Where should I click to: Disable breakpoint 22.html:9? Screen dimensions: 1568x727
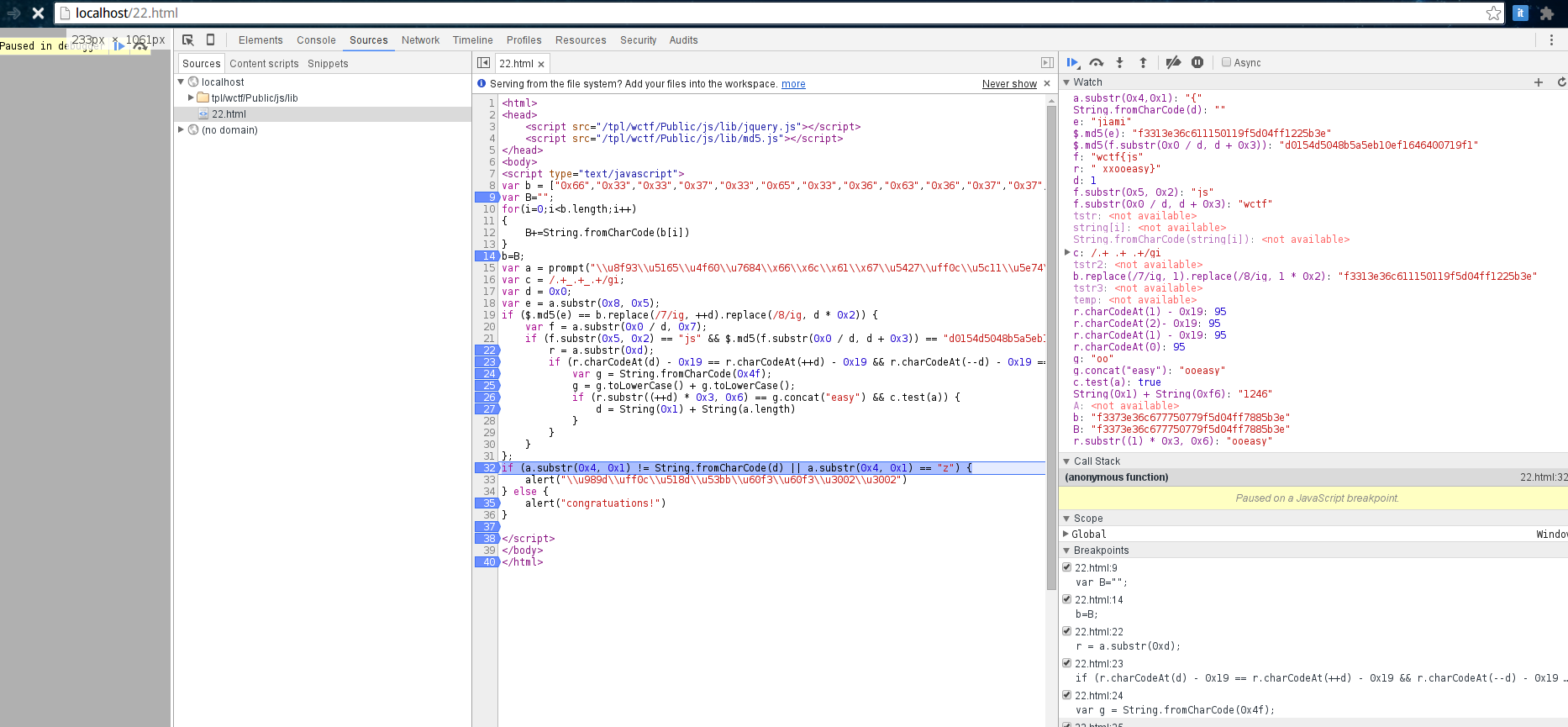[x=1067, y=567]
